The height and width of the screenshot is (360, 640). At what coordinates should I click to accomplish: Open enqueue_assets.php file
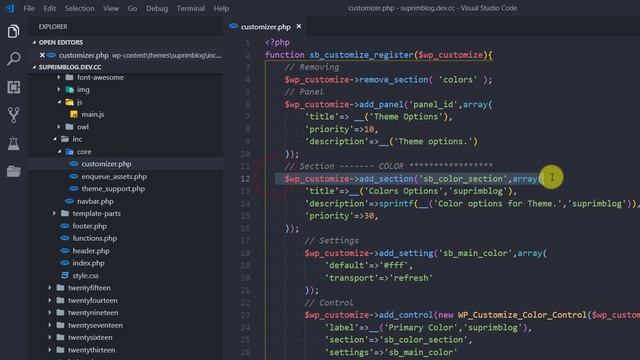114,176
